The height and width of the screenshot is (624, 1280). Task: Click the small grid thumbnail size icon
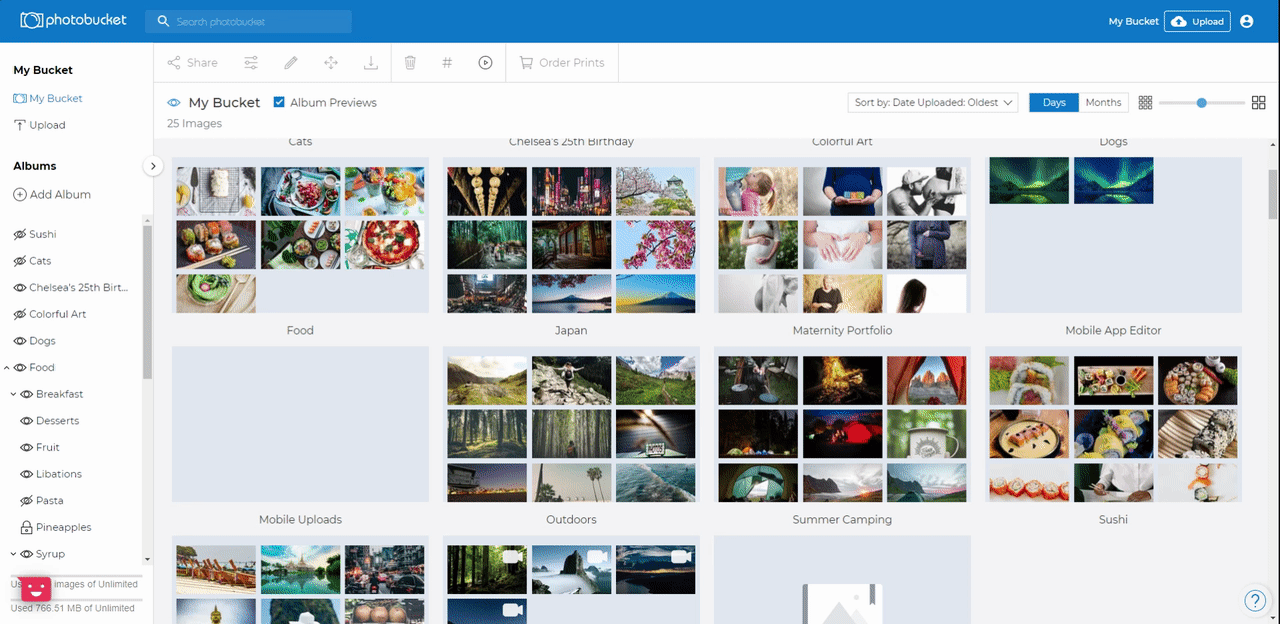pos(1146,102)
